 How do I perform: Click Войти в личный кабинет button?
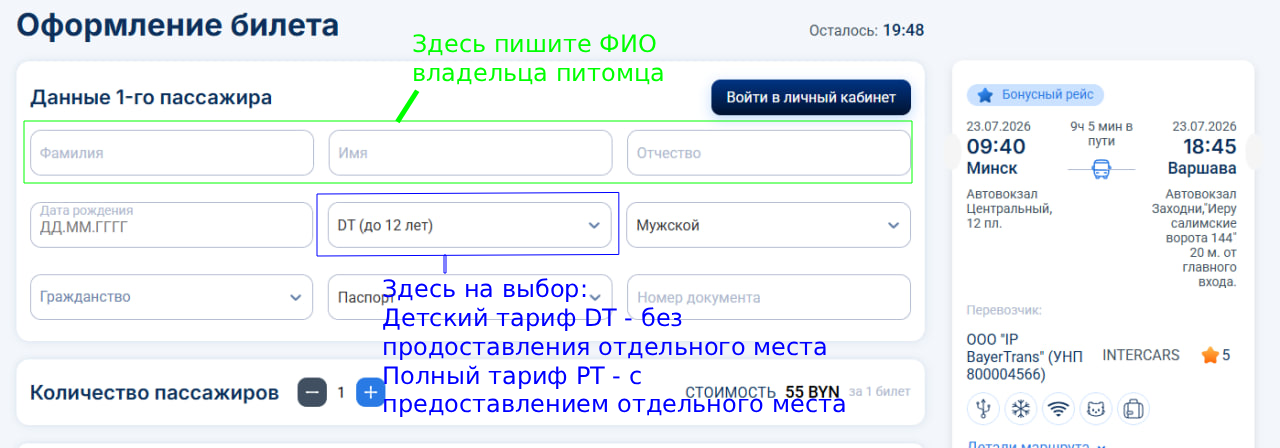point(811,97)
